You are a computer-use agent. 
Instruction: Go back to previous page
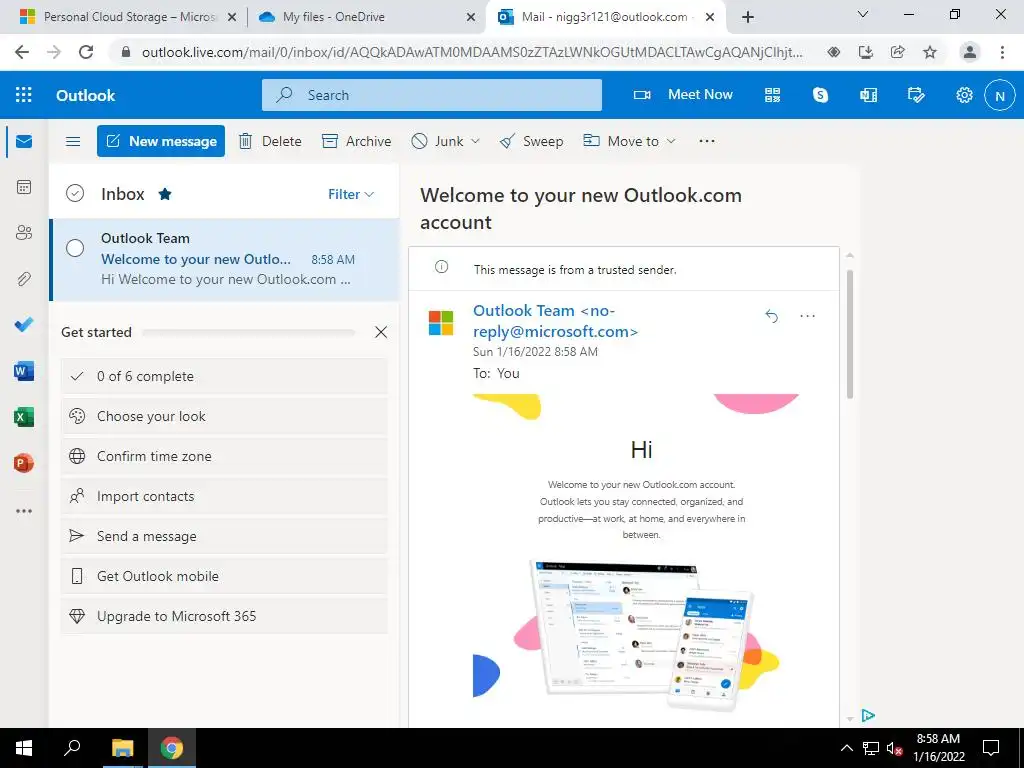click(22, 52)
